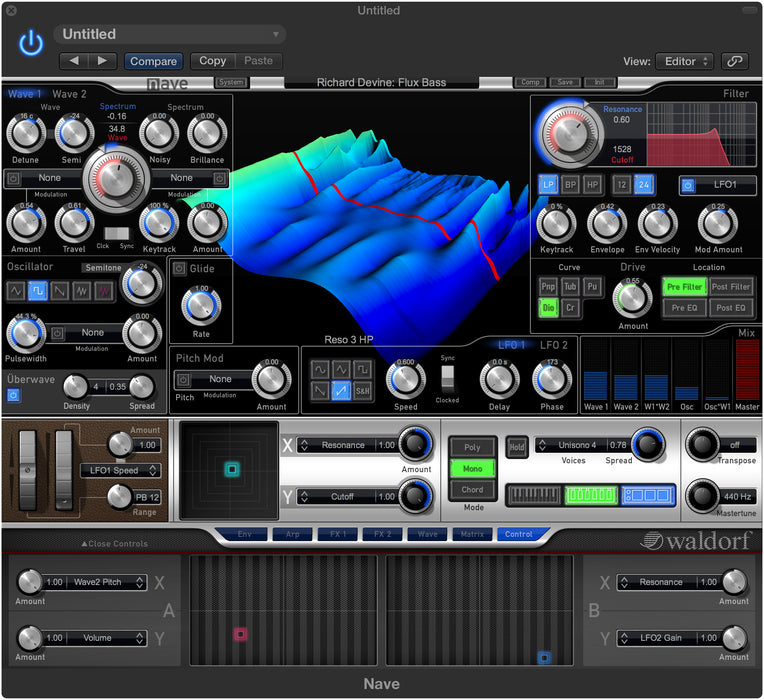This screenshot has height=700, width=764.
Task: Open the FX 1 tab
Action: click(x=336, y=534)
